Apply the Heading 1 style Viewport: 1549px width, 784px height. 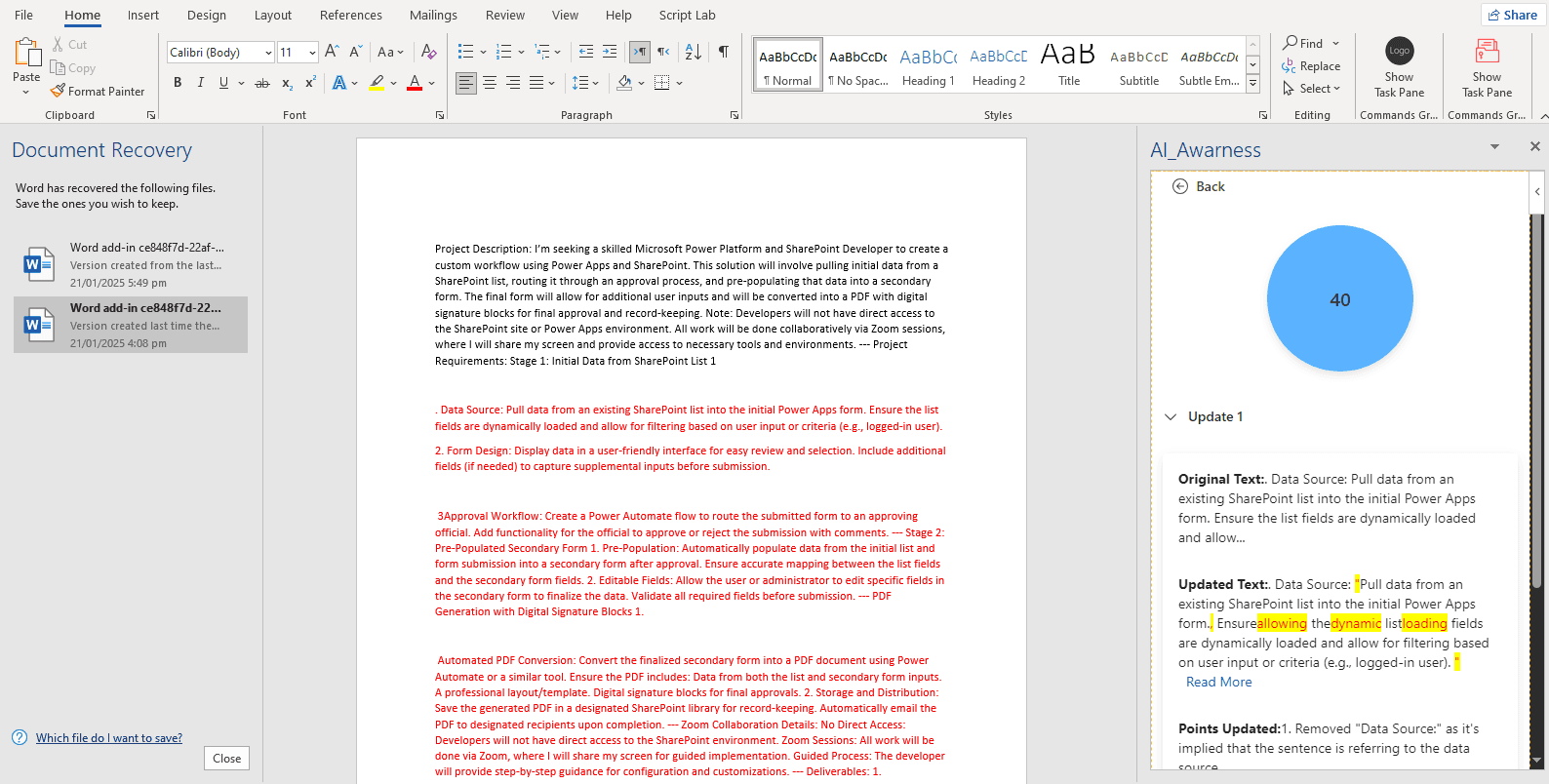(x=928, y=65)
